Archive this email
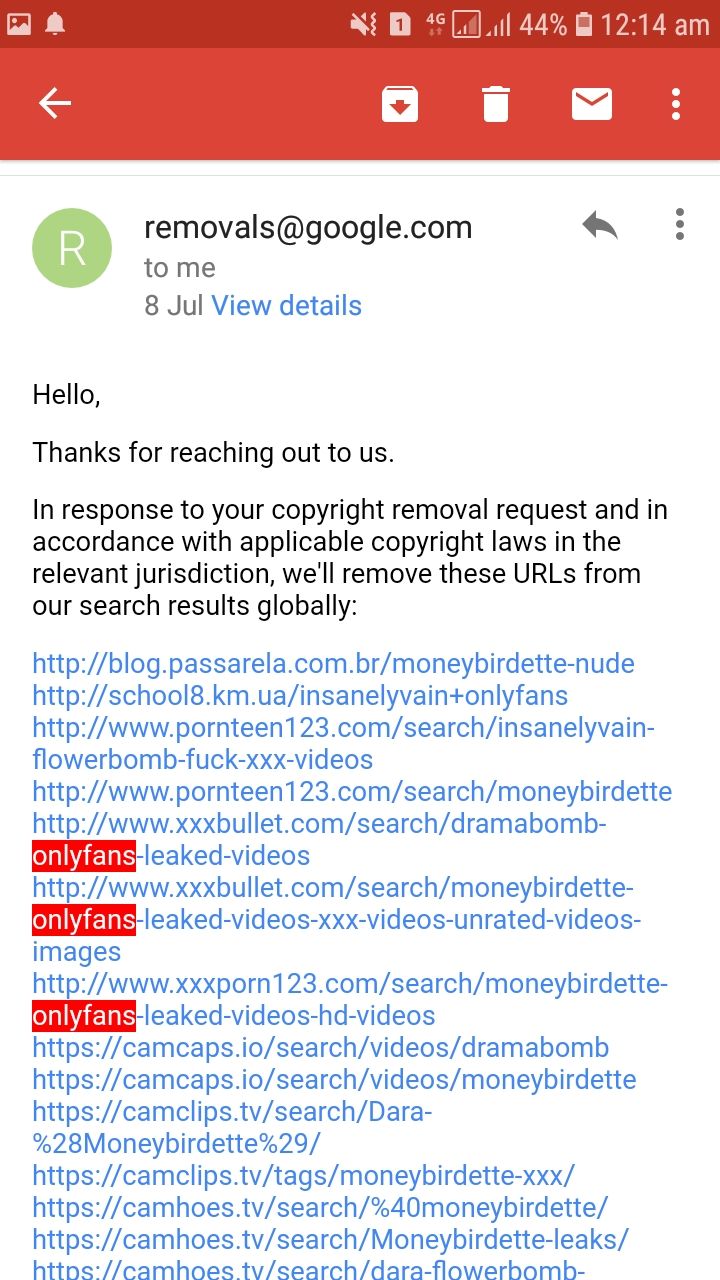This screenshot has width=720, height=1280. coord(400,104)
